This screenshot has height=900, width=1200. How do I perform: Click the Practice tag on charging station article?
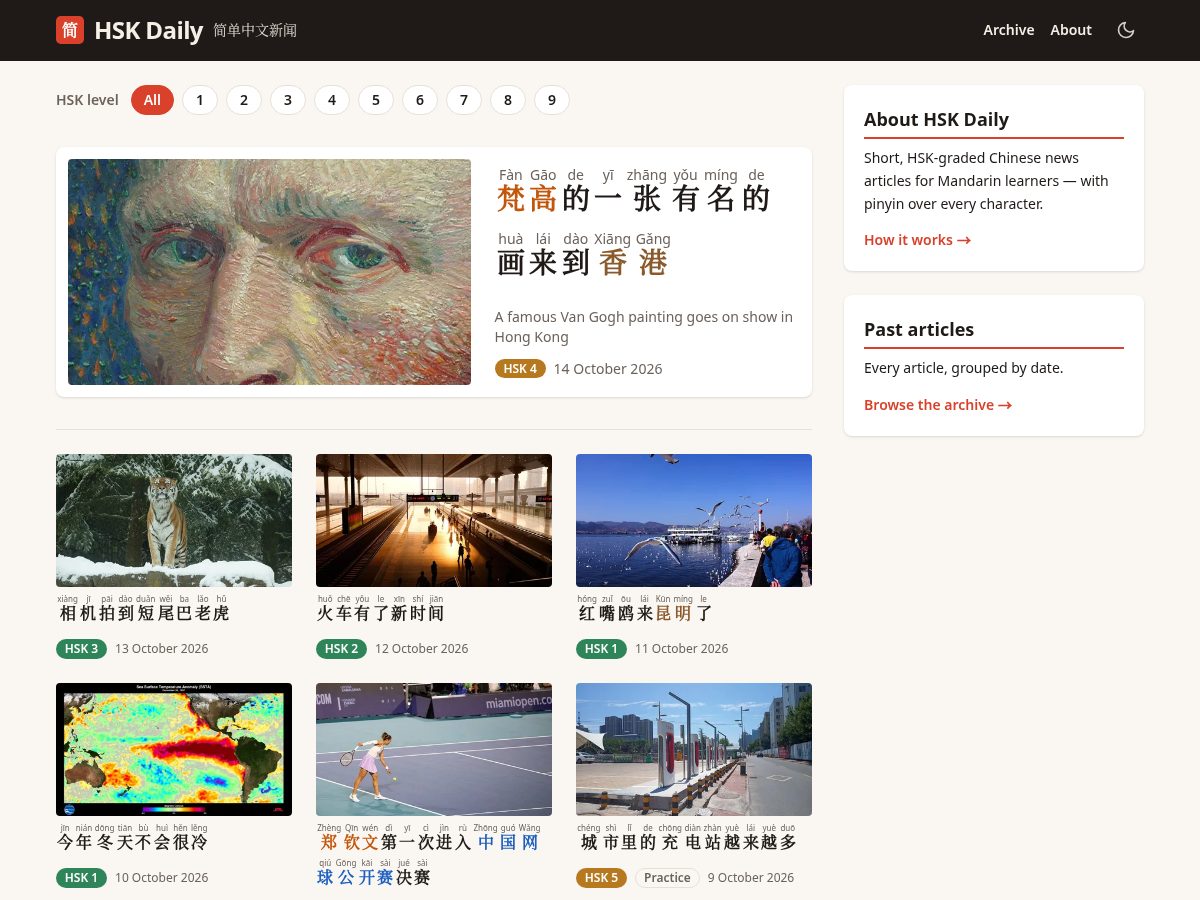coord(667,878)
